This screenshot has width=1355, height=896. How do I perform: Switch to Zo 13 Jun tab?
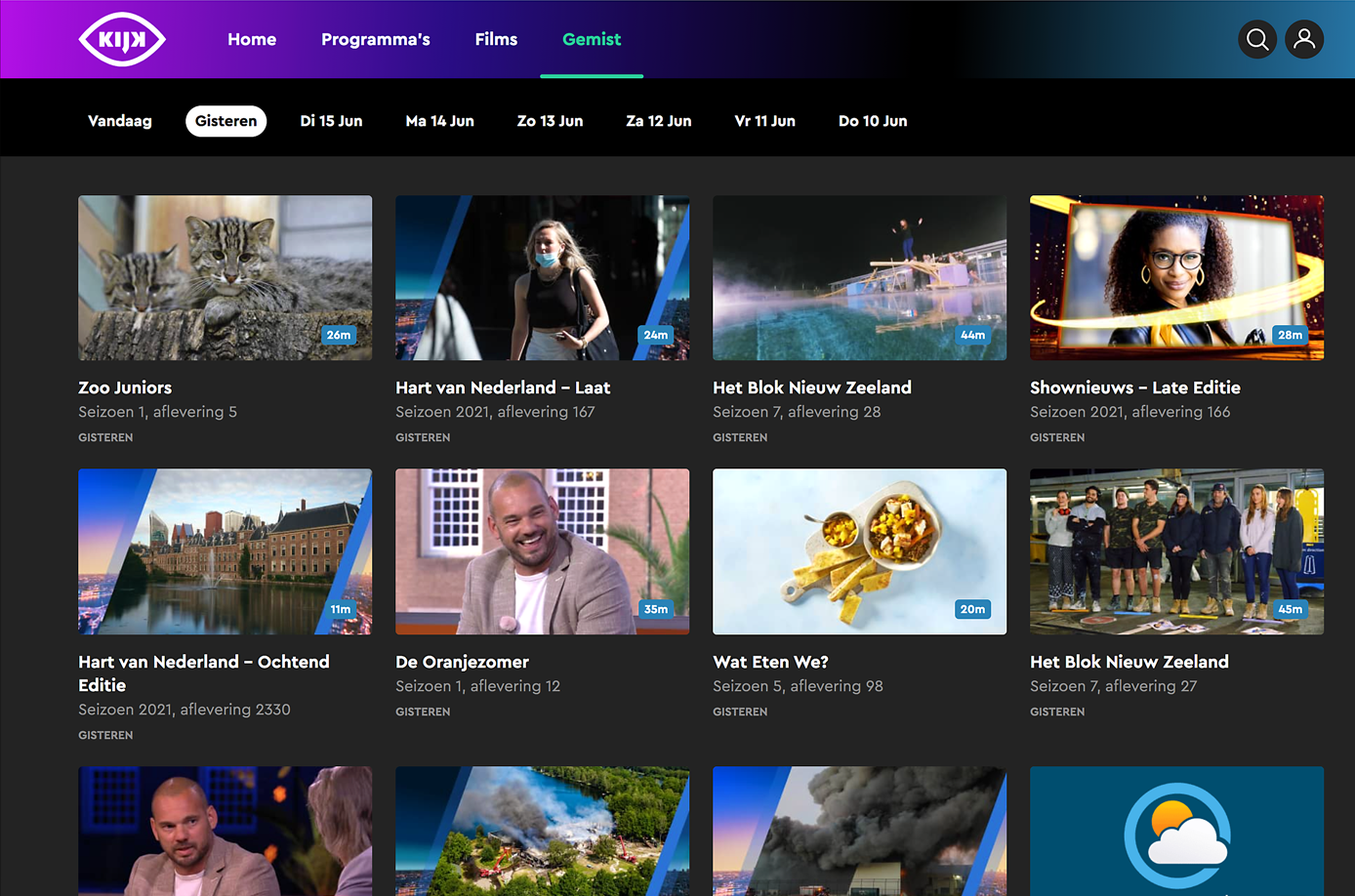click(550, 121)
